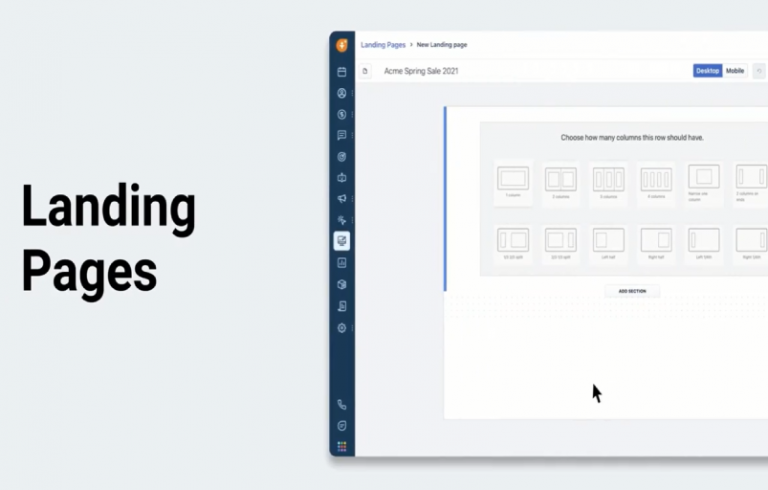Open the colorful app switcher grid icon
Screen dimensions: 768x490
pyautogui.click(x=342, y=447)
